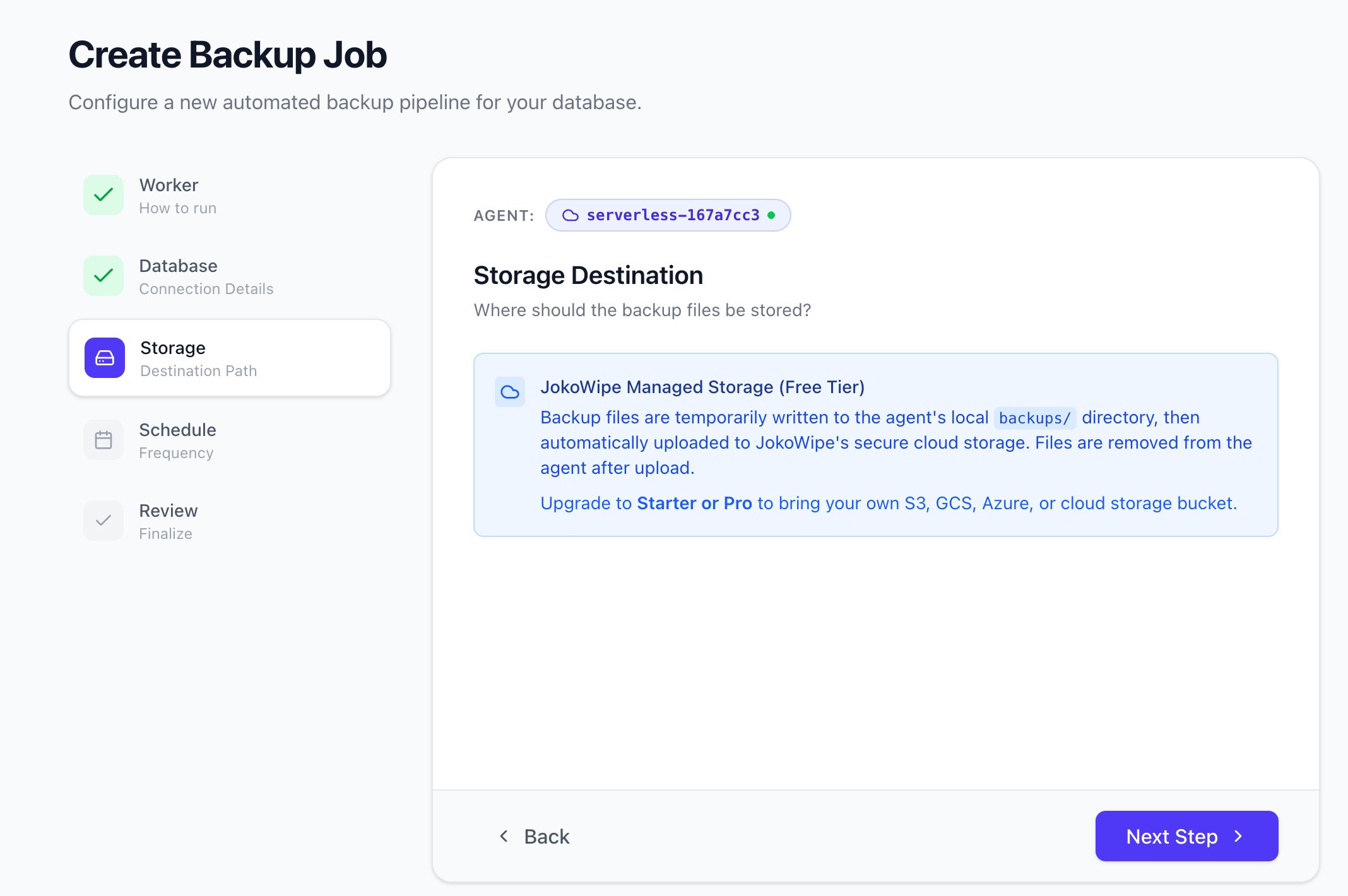Screen dimensions: 1348x896
Task: Jump to the Schedule step label
Action: pos(177,430)
